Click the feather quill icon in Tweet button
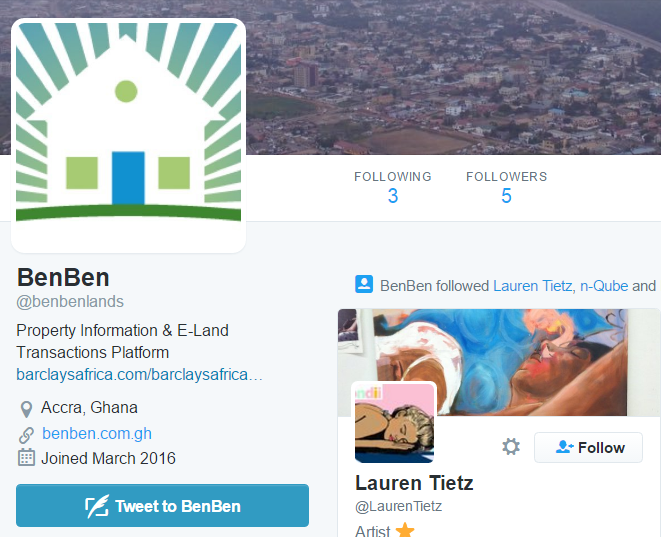661x537 pixels. click(97, 506)
